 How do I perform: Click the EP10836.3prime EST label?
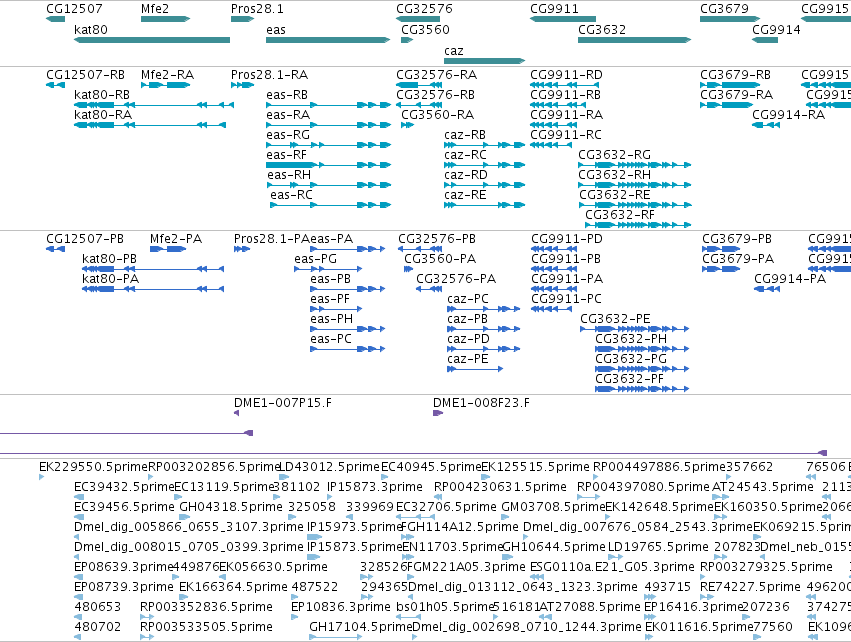pos(341,607)
